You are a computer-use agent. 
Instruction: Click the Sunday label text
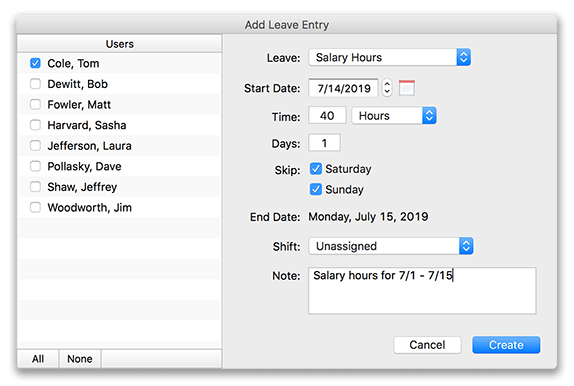click(x=344, y=189)
